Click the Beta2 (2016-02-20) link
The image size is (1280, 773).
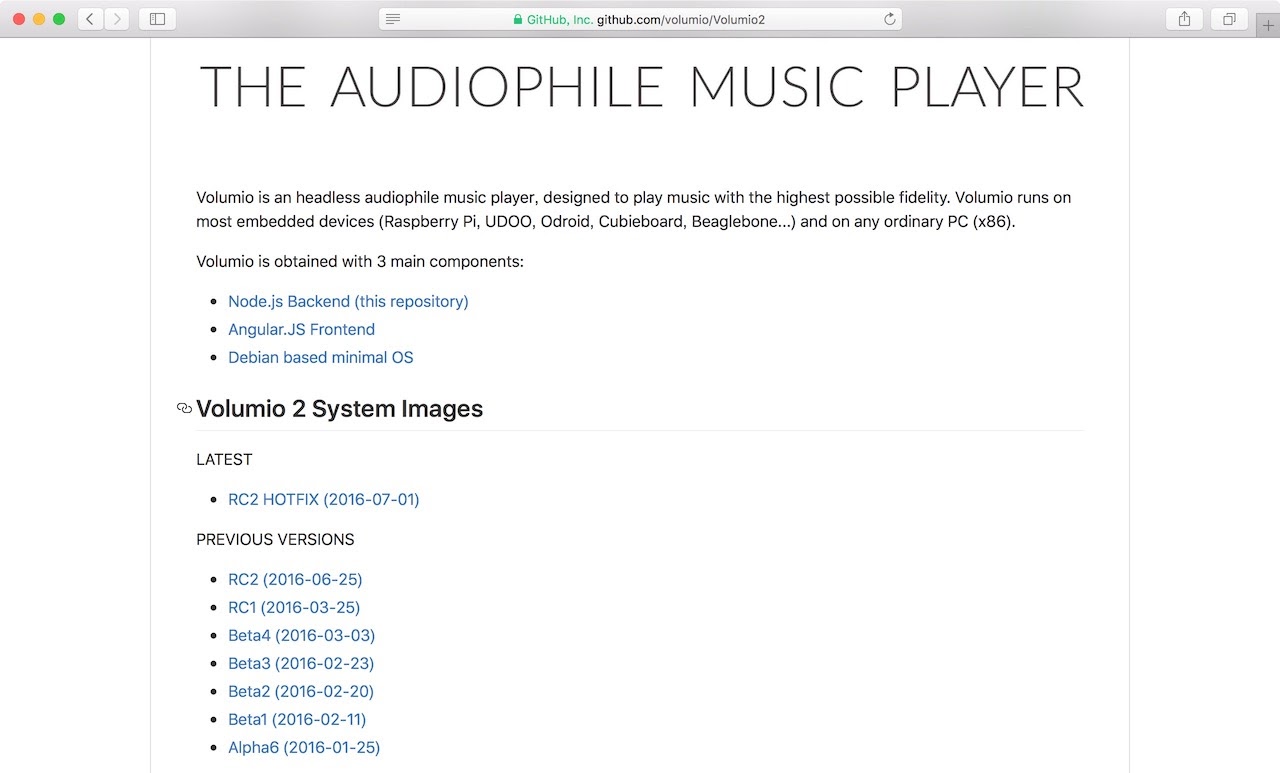(300, 691)
